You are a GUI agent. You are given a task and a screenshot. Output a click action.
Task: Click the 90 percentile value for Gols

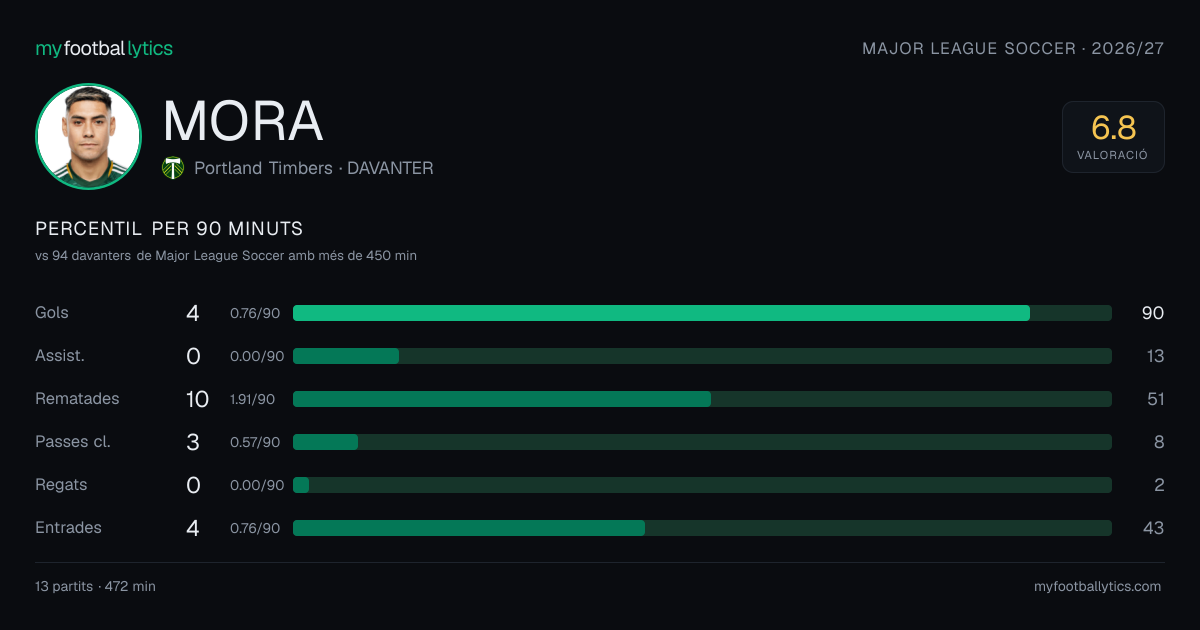pyautogui.click(x=1153, y=313)
